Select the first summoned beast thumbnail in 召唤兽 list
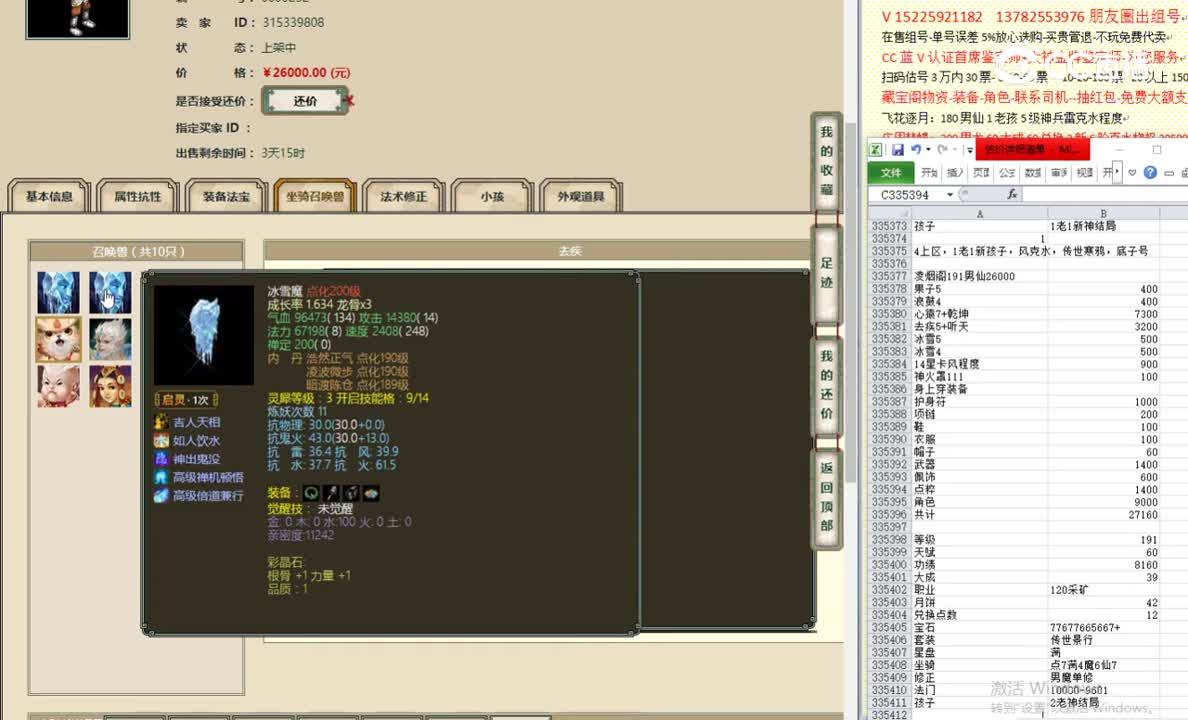1188x720 pixels. click(x=58, y=291)
